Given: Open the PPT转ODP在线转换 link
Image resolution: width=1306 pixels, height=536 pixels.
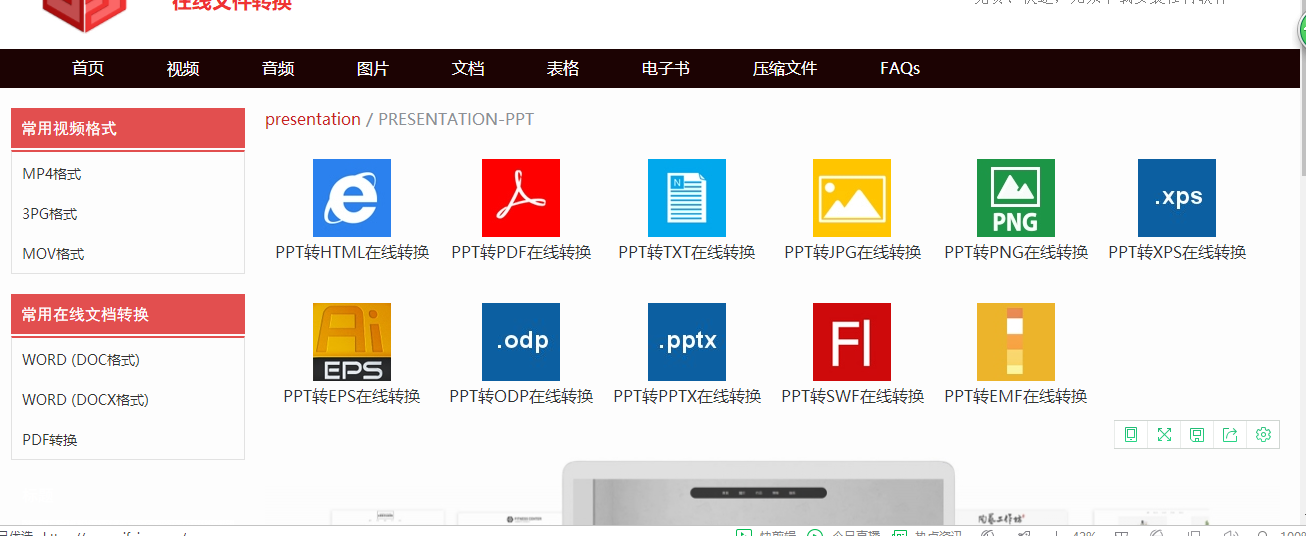Looking at the screenshot, I should click(521, 396).
